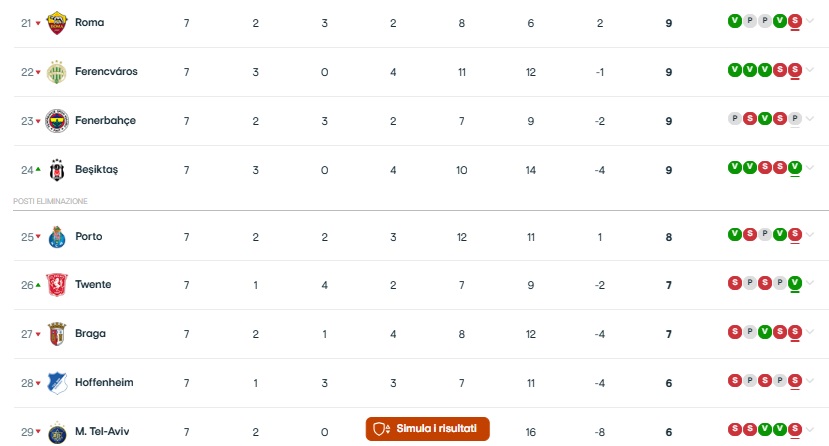The width and height of the screenshot is (829, 446).
Task: Open the M. Tel-Aviv club crest
Action: (x=57, y=432)
